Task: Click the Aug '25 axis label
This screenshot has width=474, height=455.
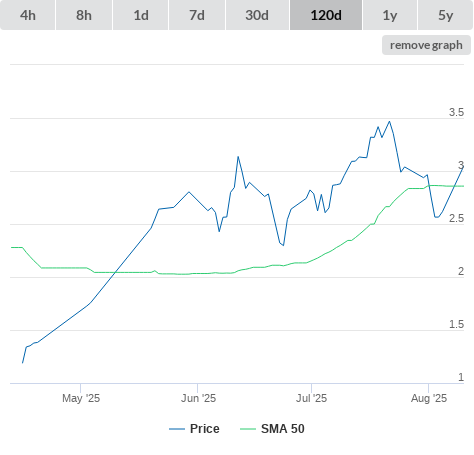Action: point(429,398)
